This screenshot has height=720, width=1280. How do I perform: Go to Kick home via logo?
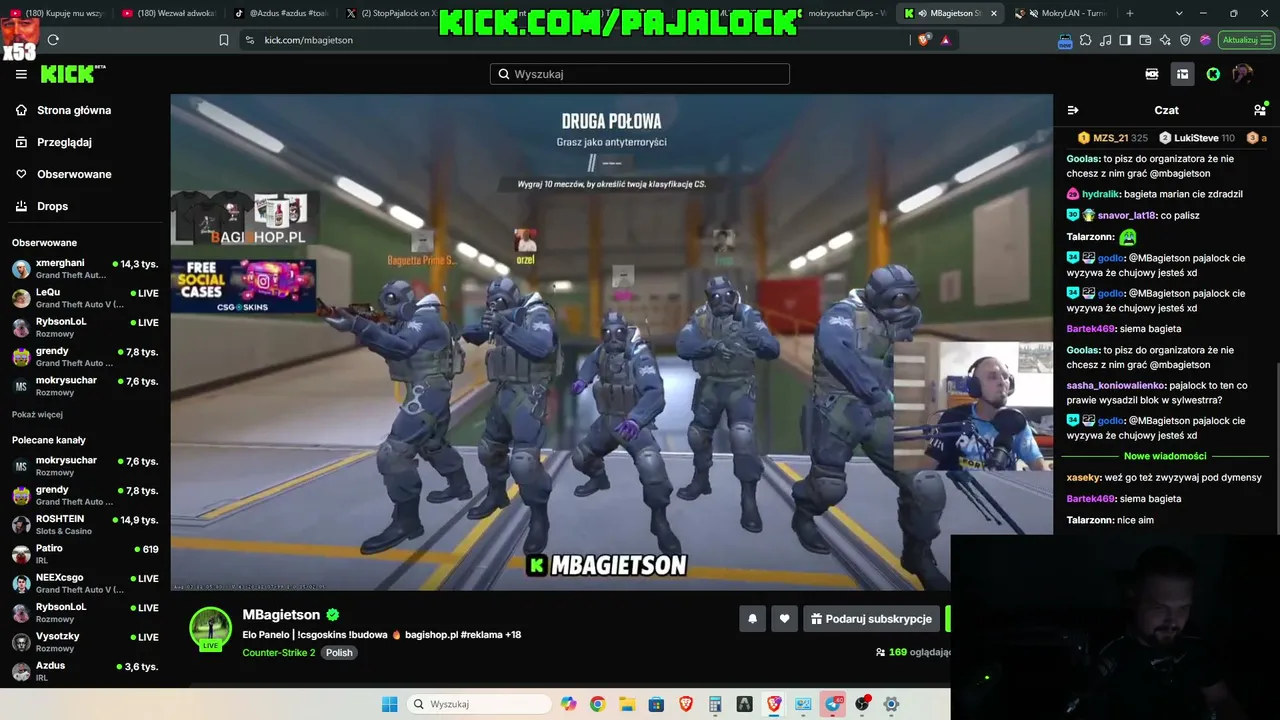[x=72, y=74]
